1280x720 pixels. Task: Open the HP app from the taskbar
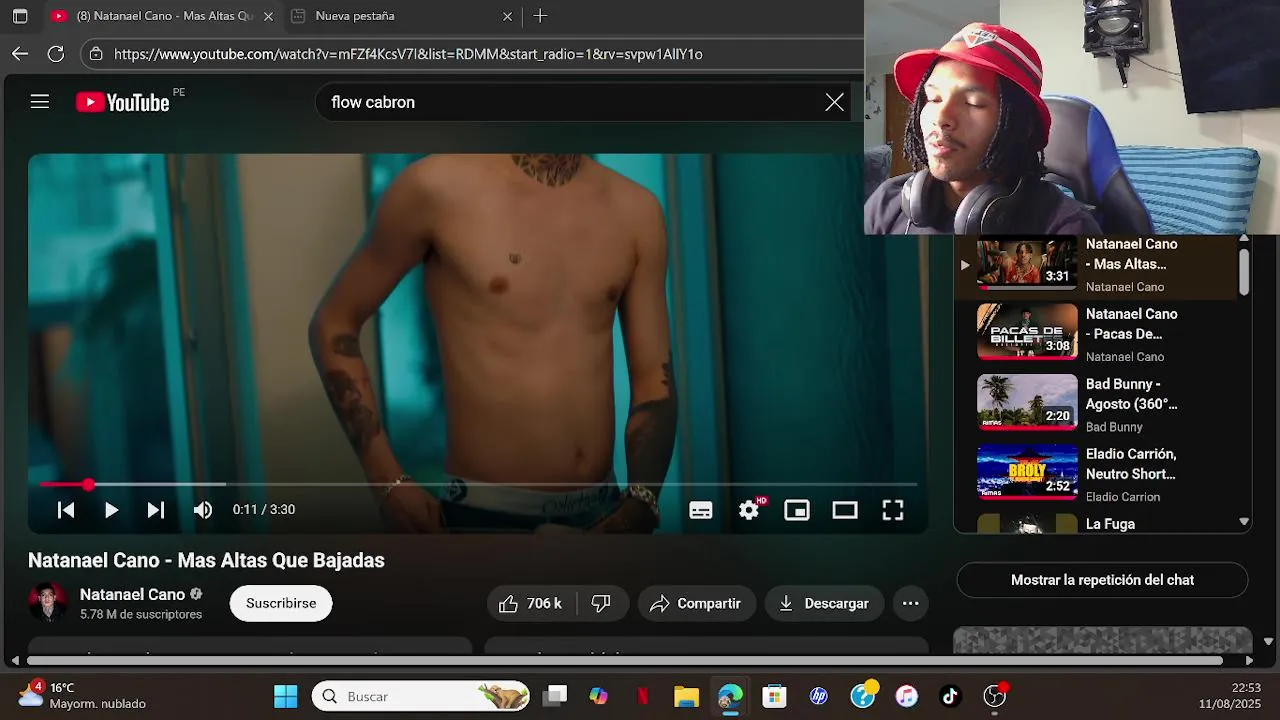[819, 696]
